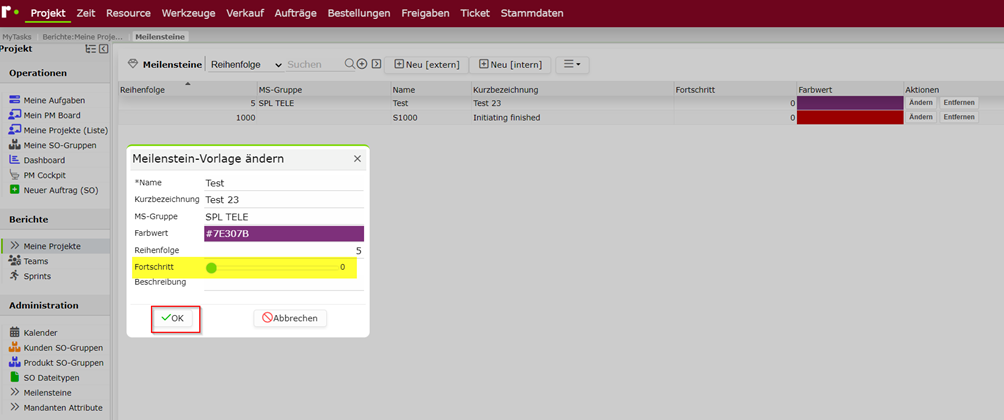1004x420 pixels.
Task: Click the Meilensteine diamond icon
Action: 133,64
